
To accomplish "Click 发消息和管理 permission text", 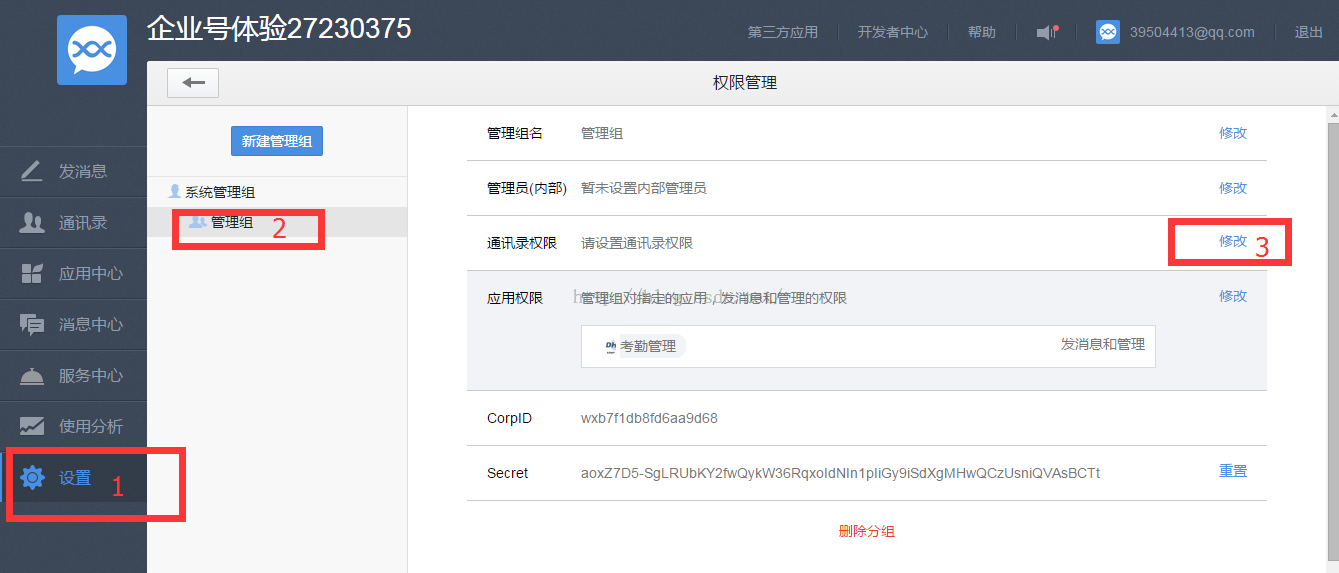I will coord(1103,344).
